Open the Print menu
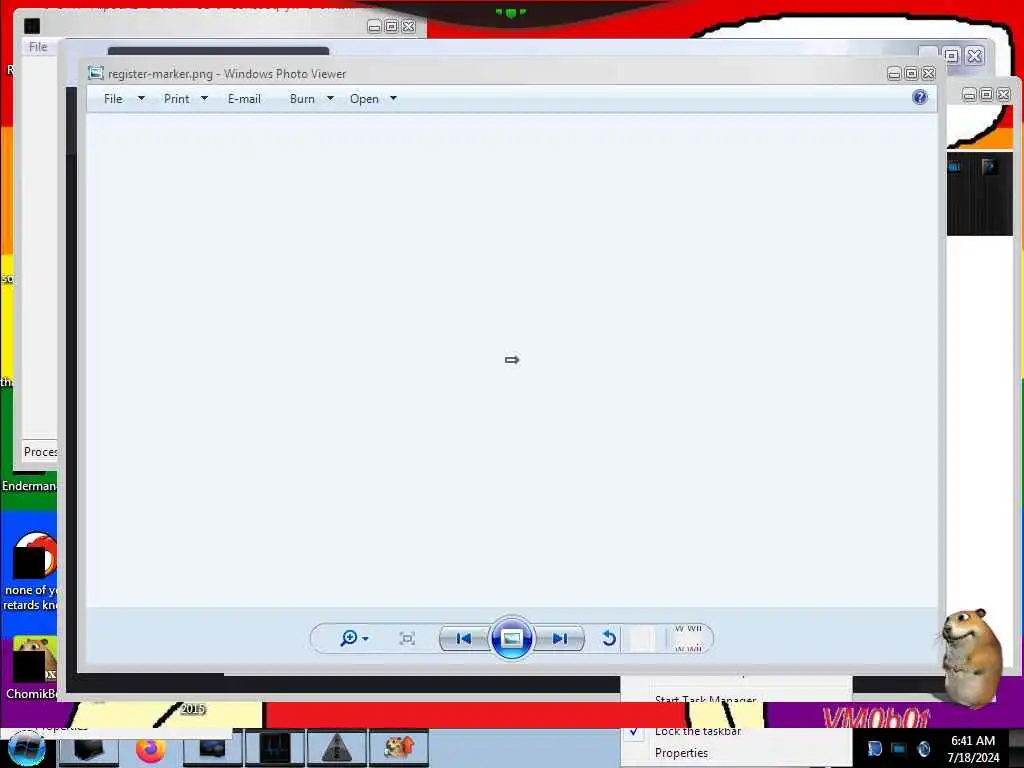The height and width of the screenshot is (768, 1024). [x=176, y=99]
